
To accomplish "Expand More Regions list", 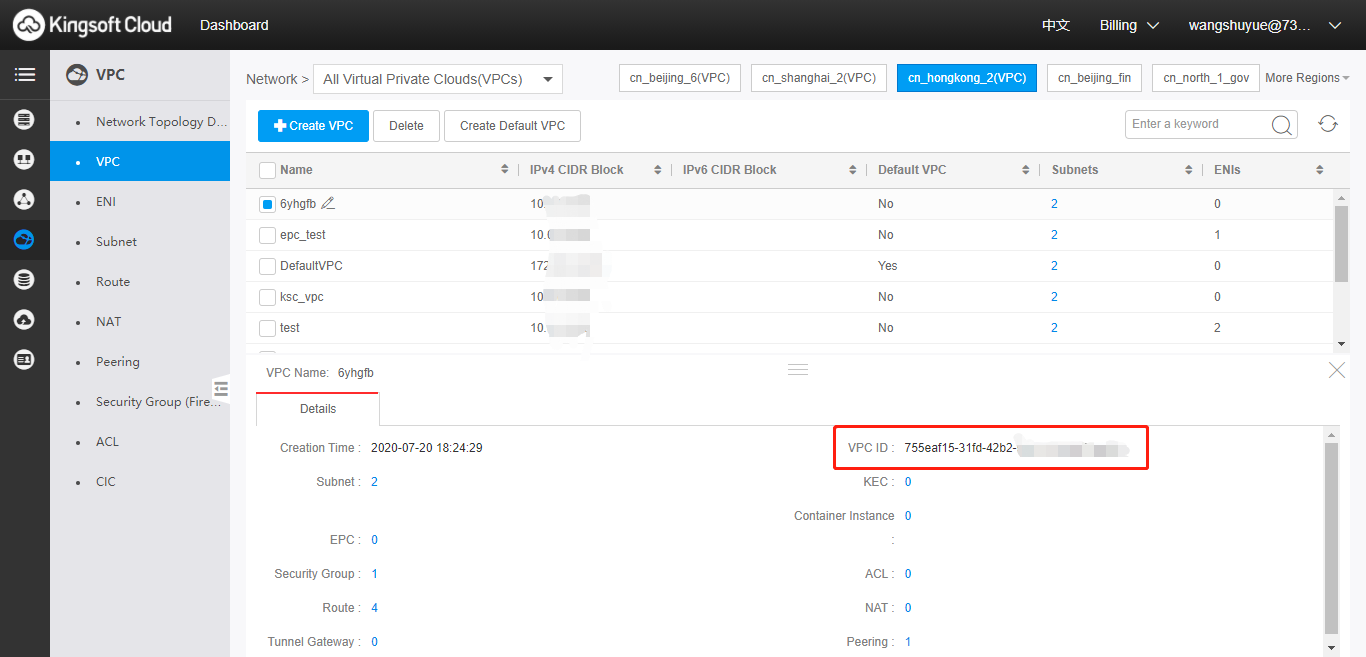I will [x=1307, y=78].
